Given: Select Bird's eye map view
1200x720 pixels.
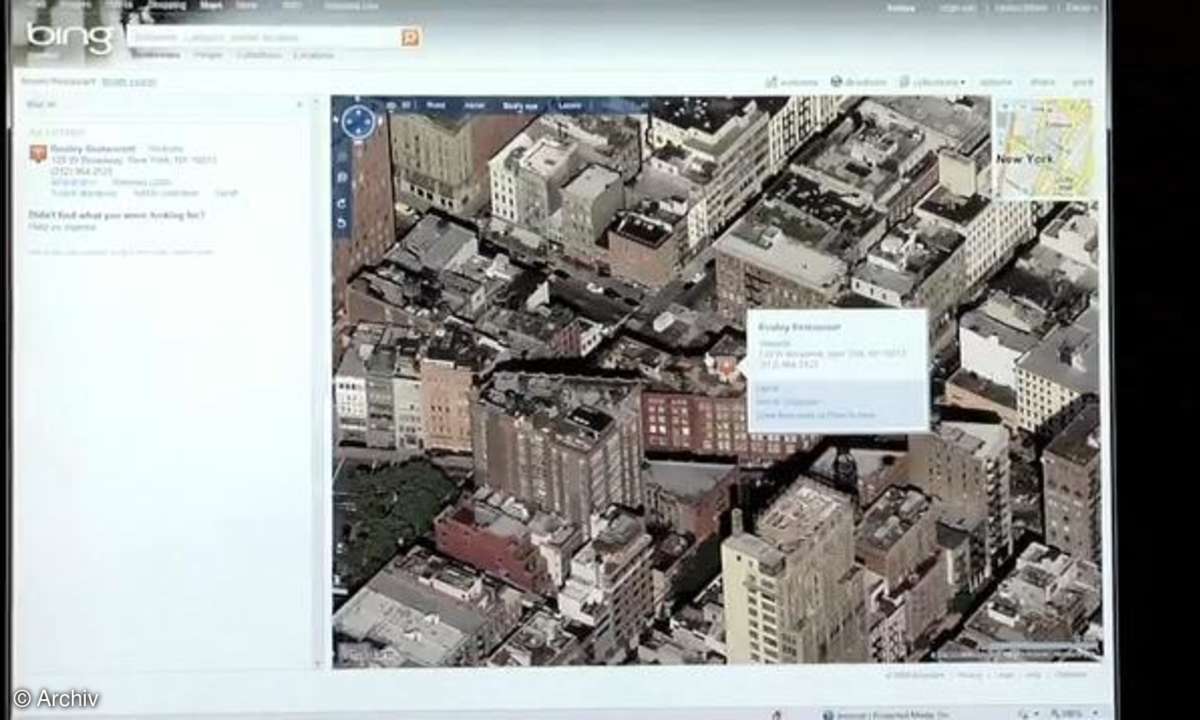Looking at the screenshot, I should click(520, 105).
